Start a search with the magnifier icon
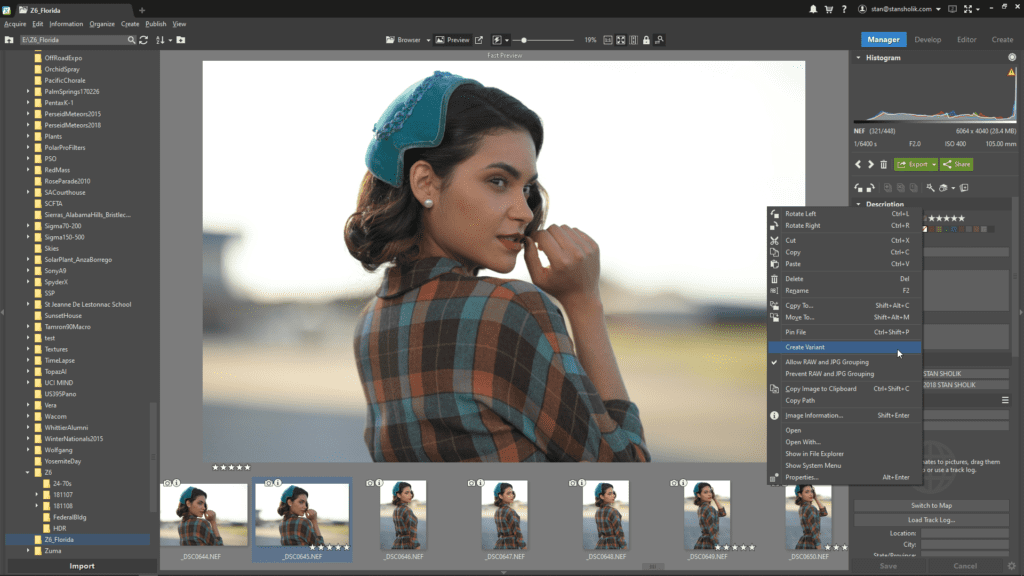 pyautogui.click(x=131, y=39)
